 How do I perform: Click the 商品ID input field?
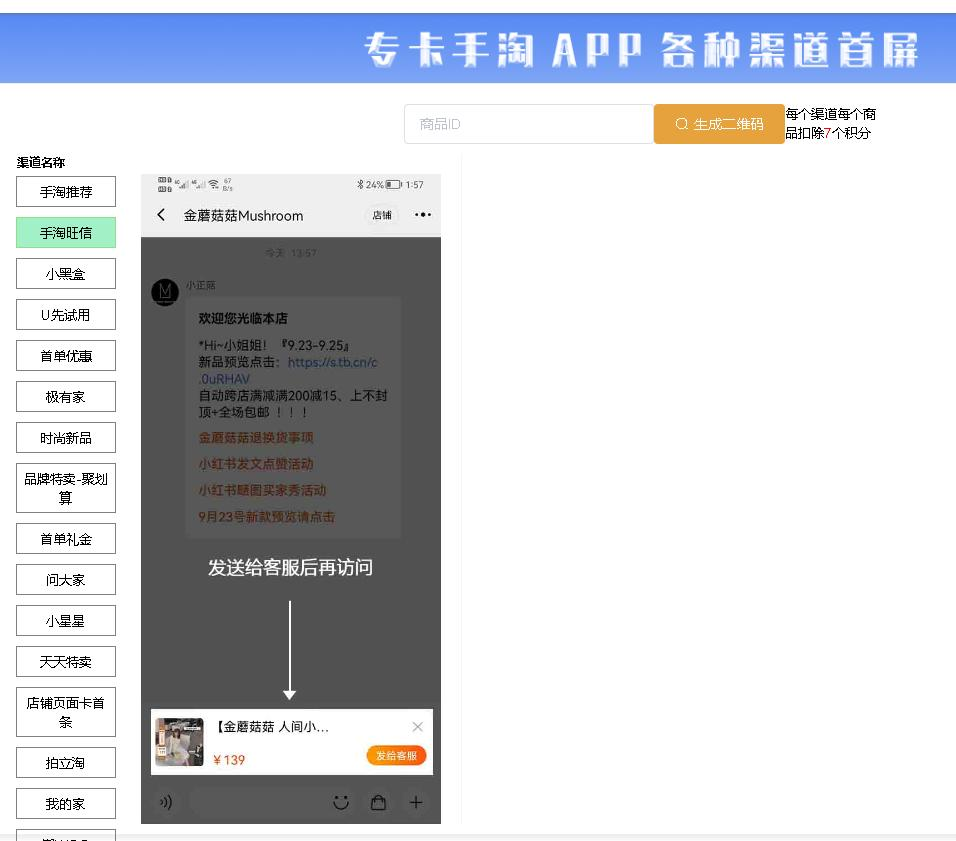[x=529, y=124]
